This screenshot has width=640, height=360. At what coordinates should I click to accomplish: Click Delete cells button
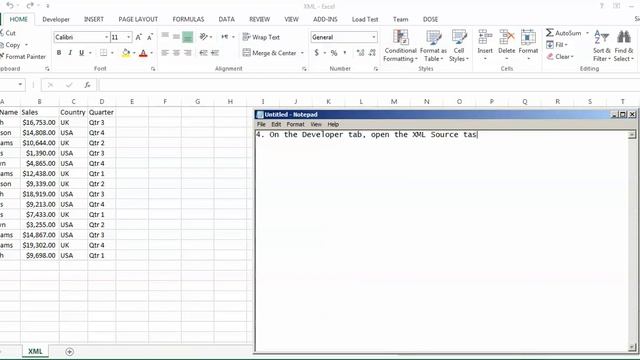click(x=507, y=46)
